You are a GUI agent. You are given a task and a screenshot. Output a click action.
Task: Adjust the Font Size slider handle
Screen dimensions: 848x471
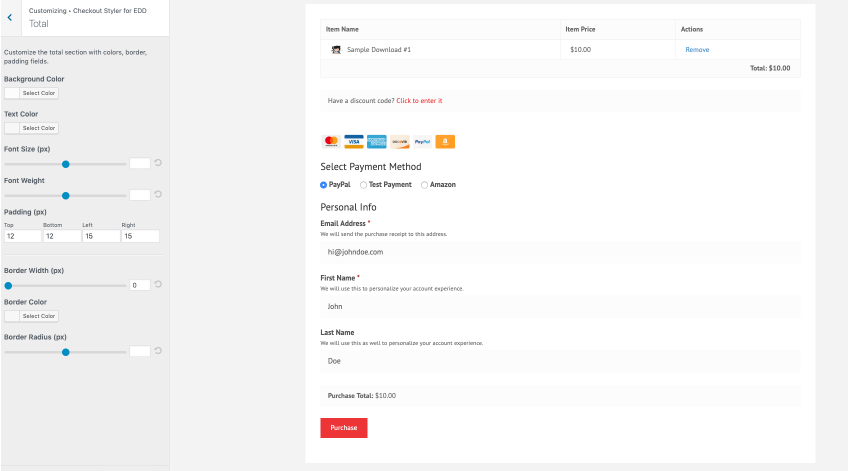click(65, 164)
